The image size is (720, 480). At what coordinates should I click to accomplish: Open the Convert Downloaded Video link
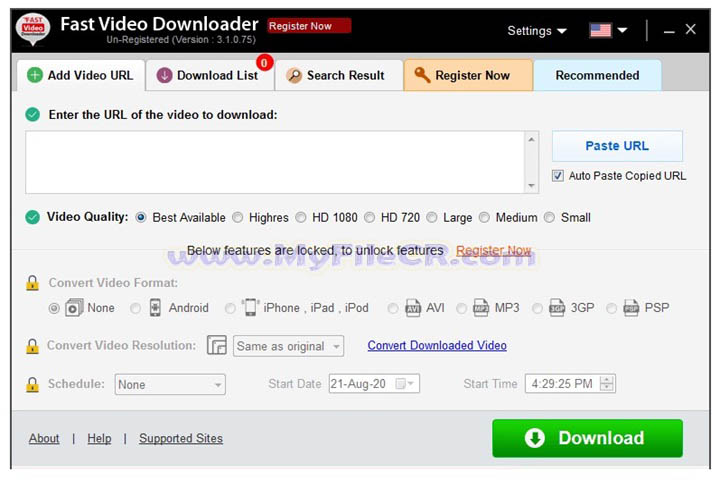pos(437,345)
